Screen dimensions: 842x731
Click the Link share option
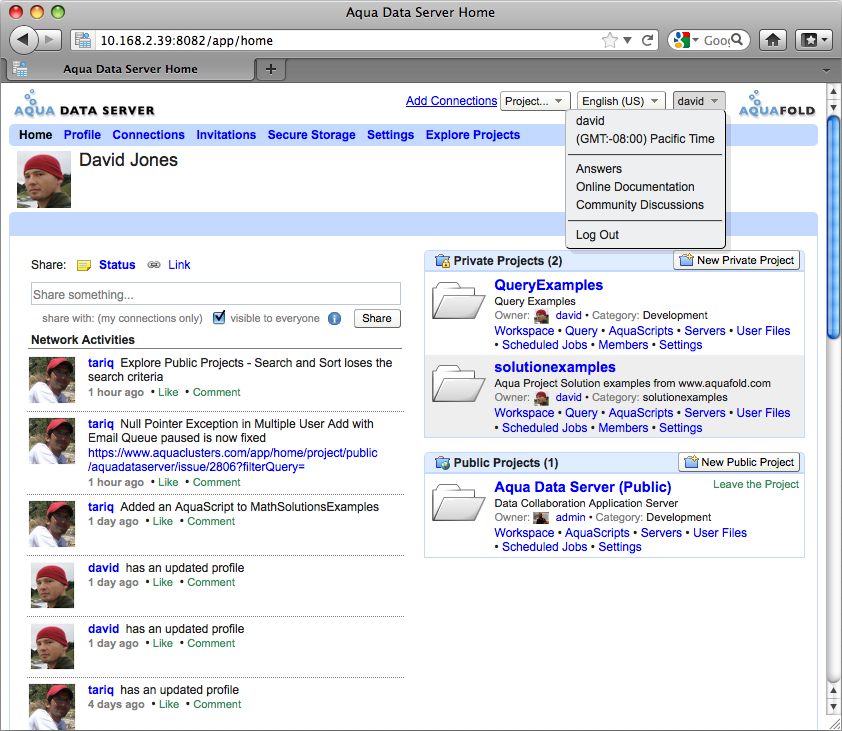[x=179, y=265]
